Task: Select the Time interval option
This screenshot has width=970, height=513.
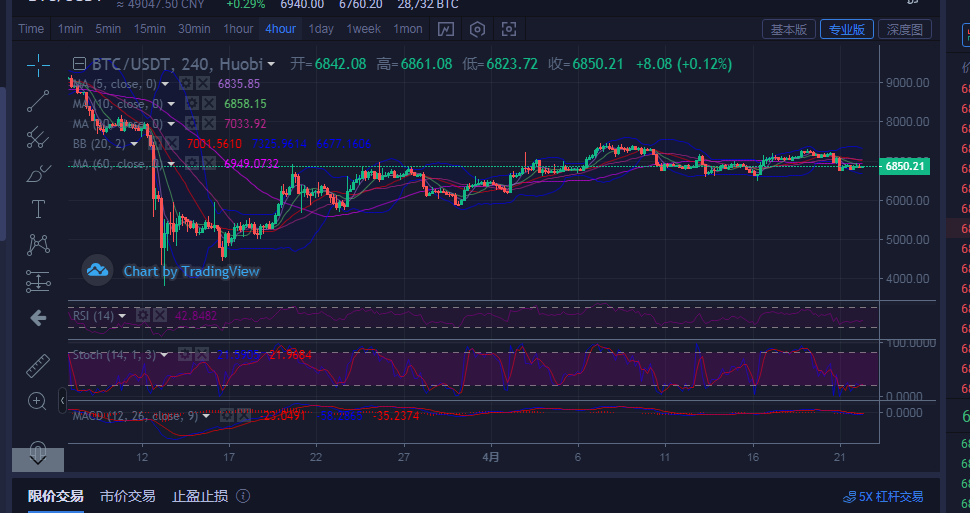Action: pos(31,29)
